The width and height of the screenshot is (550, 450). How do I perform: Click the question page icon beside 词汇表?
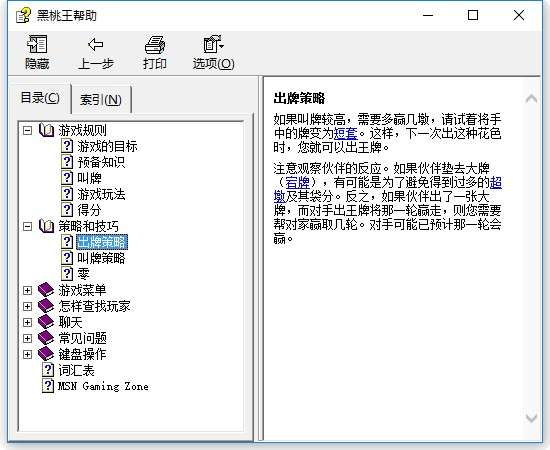[48, 370]
